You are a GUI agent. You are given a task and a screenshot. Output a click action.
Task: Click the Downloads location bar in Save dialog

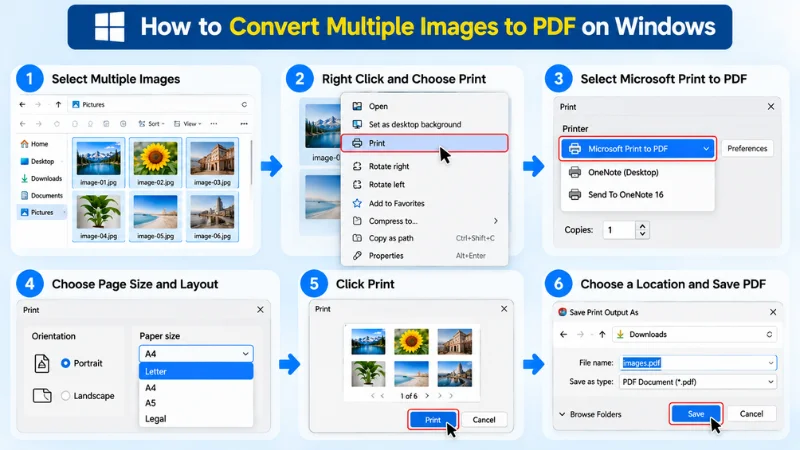pyautogui.click(x=694, y=334)
